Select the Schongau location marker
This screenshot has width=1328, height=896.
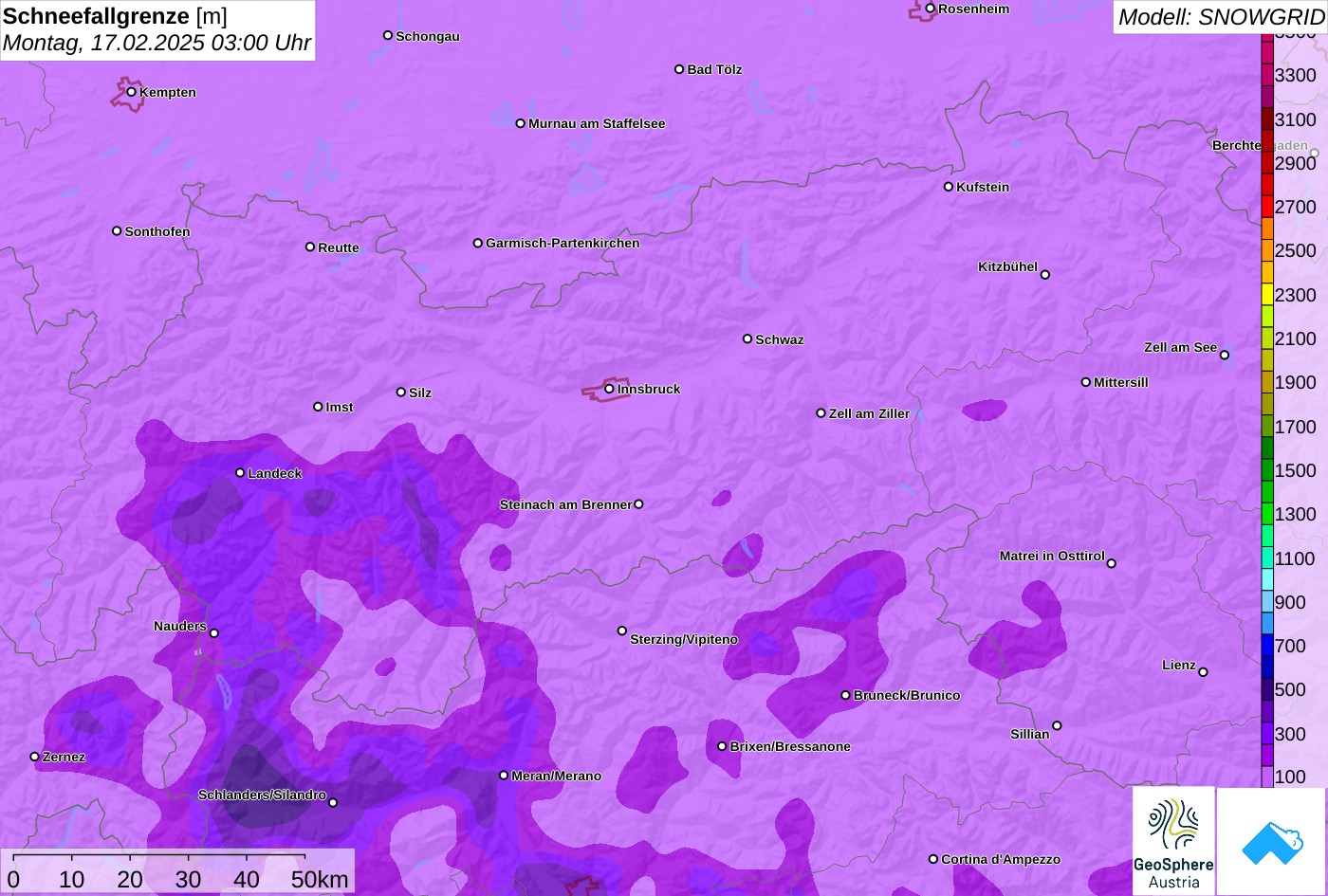pyautogui.click(x=388, y=35)
